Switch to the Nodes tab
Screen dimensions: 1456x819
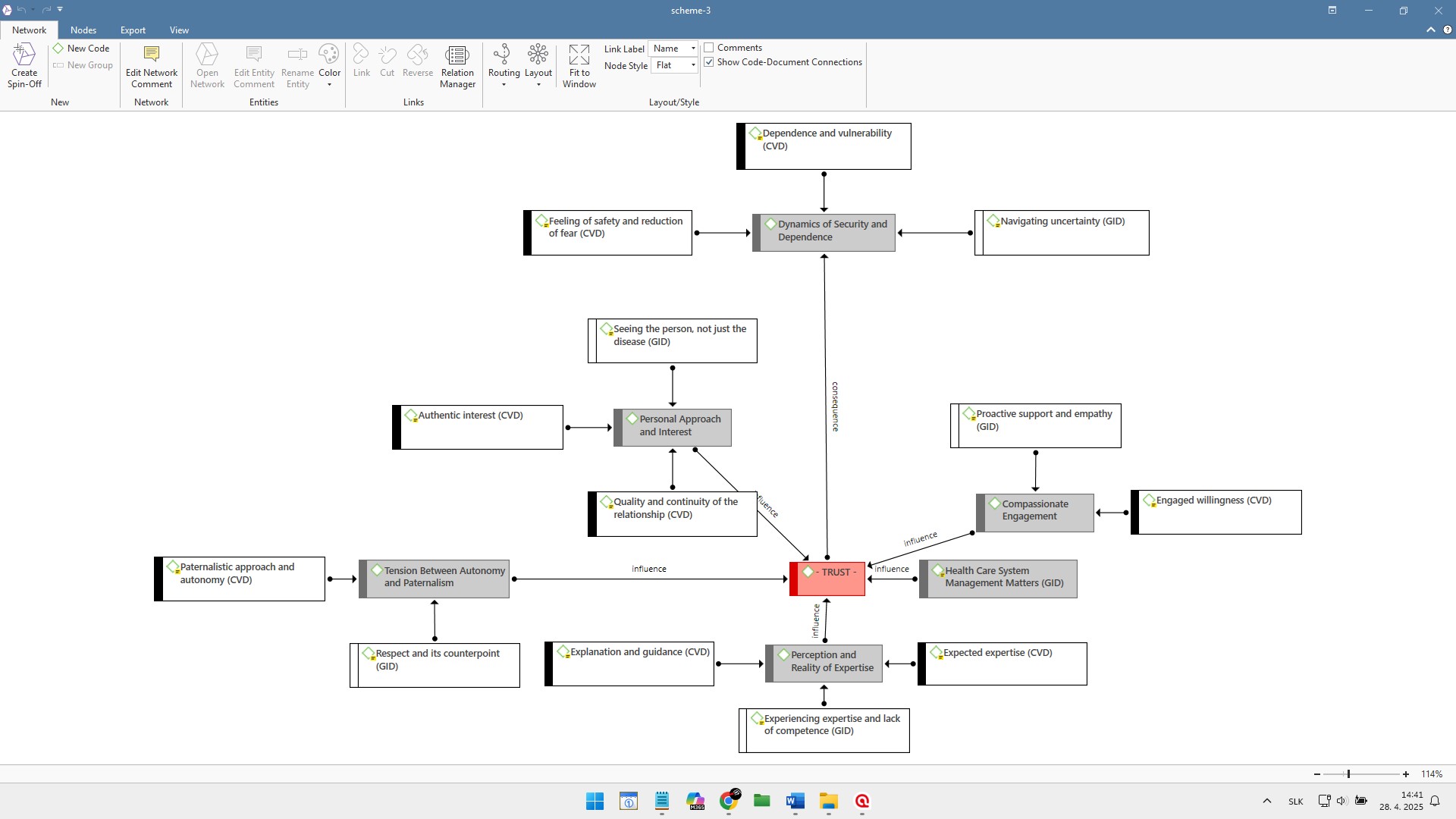pos(83,30)
